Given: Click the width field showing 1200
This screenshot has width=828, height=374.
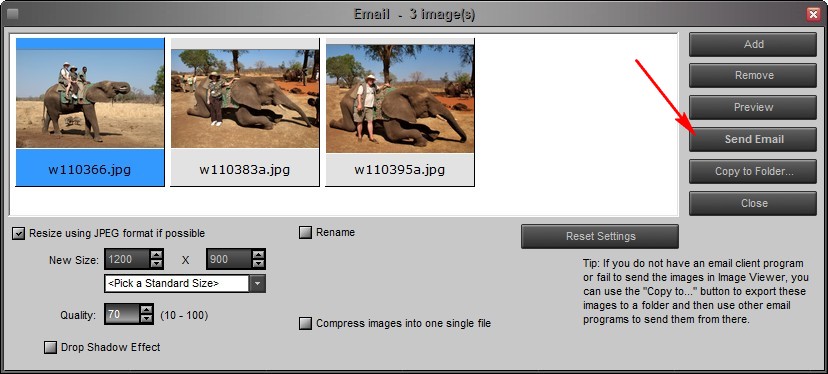Looking at the screenshot, I should pyautogui.click(x=127, y=259).
